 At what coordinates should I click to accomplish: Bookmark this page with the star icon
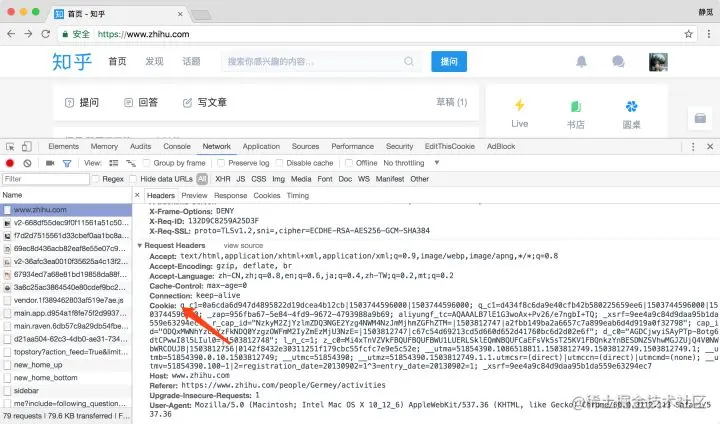(688, 34)
